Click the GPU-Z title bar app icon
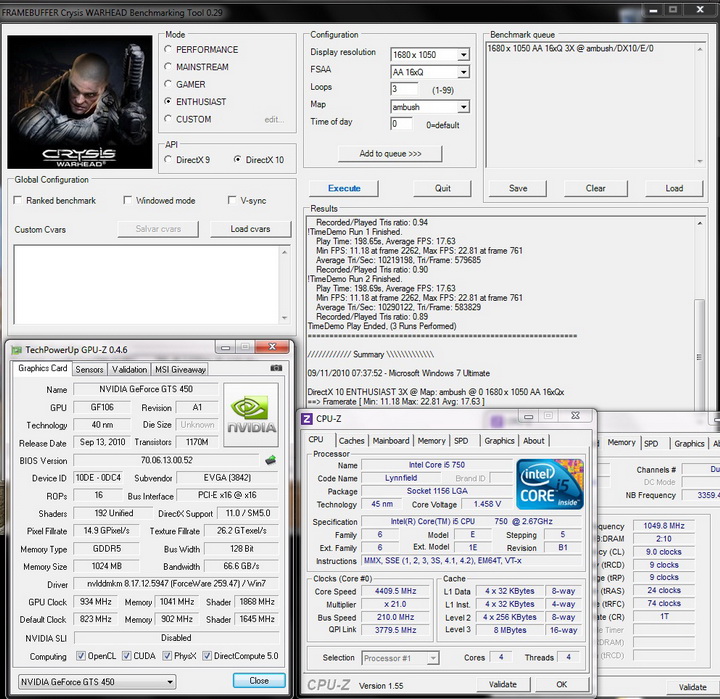Viewport: 720px width, 699px height. 17,350
